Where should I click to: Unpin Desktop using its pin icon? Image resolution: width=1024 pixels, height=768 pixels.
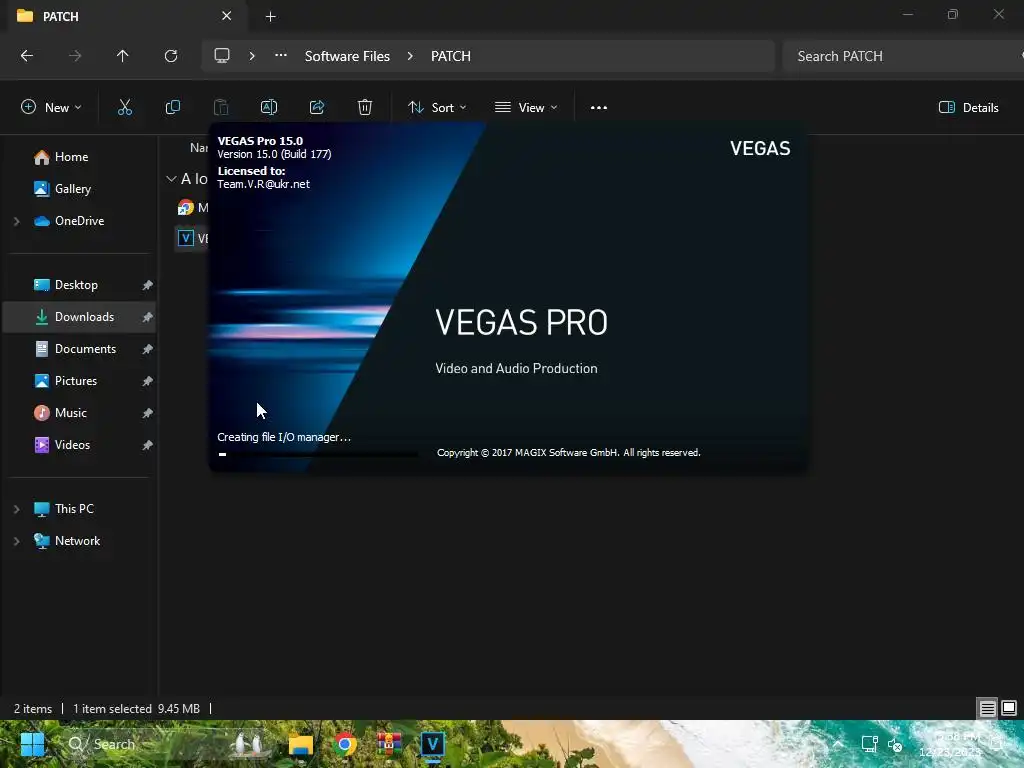pyautogui.click(x=148, y=285)
